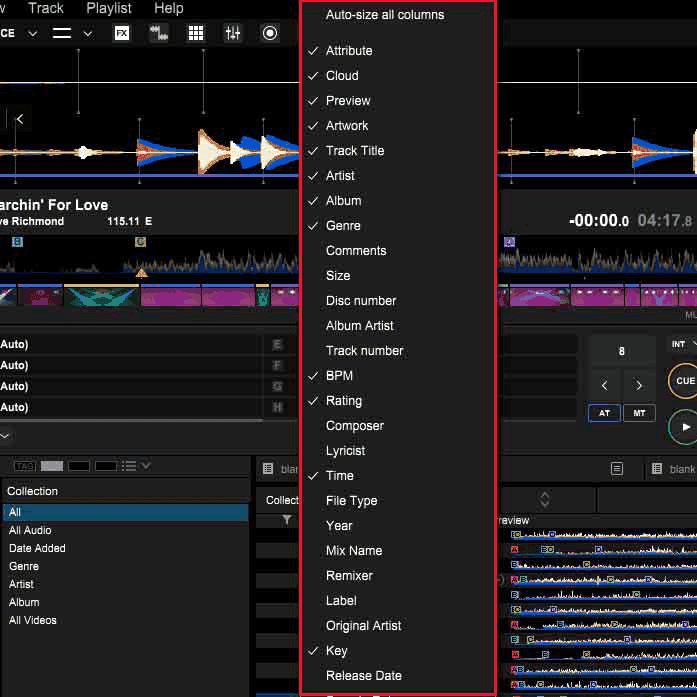Open the FX panel icon
Image resolution: width=697 pixels, height=697 pixels.
tap(122, 33)
